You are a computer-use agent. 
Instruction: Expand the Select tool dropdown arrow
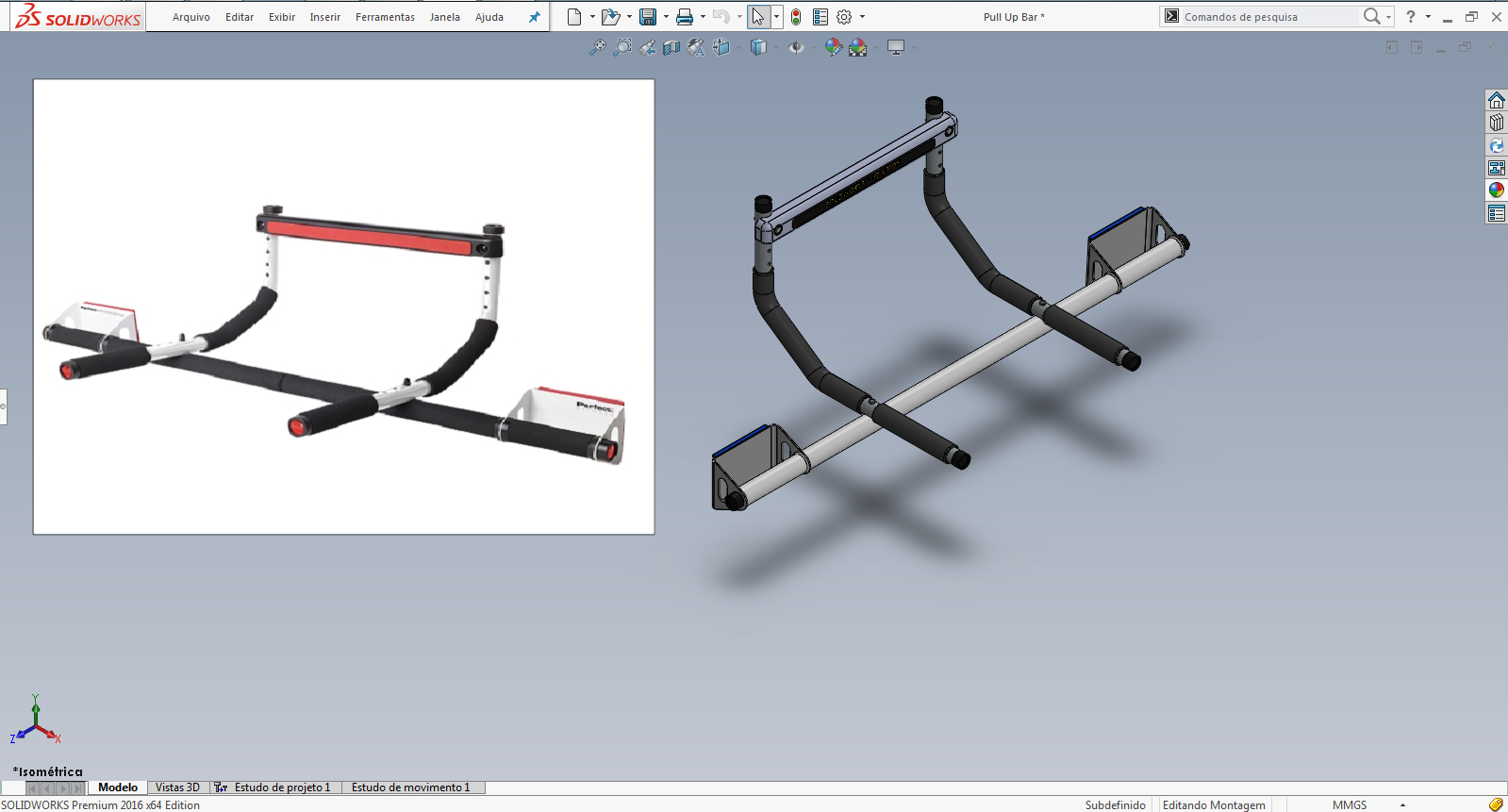[776, 17]
